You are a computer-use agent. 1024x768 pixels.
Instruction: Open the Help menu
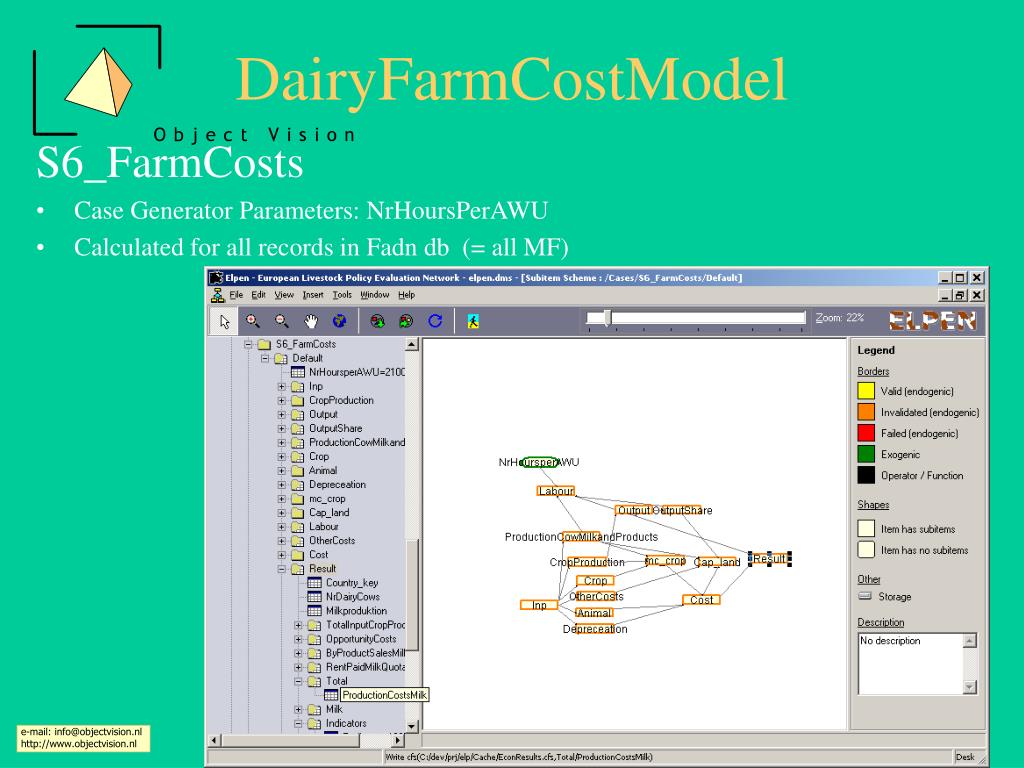click(x=406, y=295)
